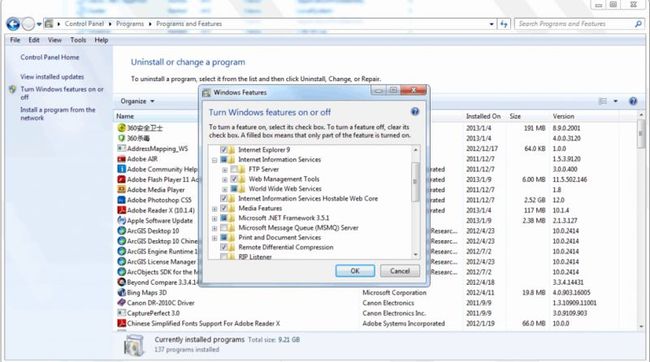Open the address bar history dropdown

[492, 24]
